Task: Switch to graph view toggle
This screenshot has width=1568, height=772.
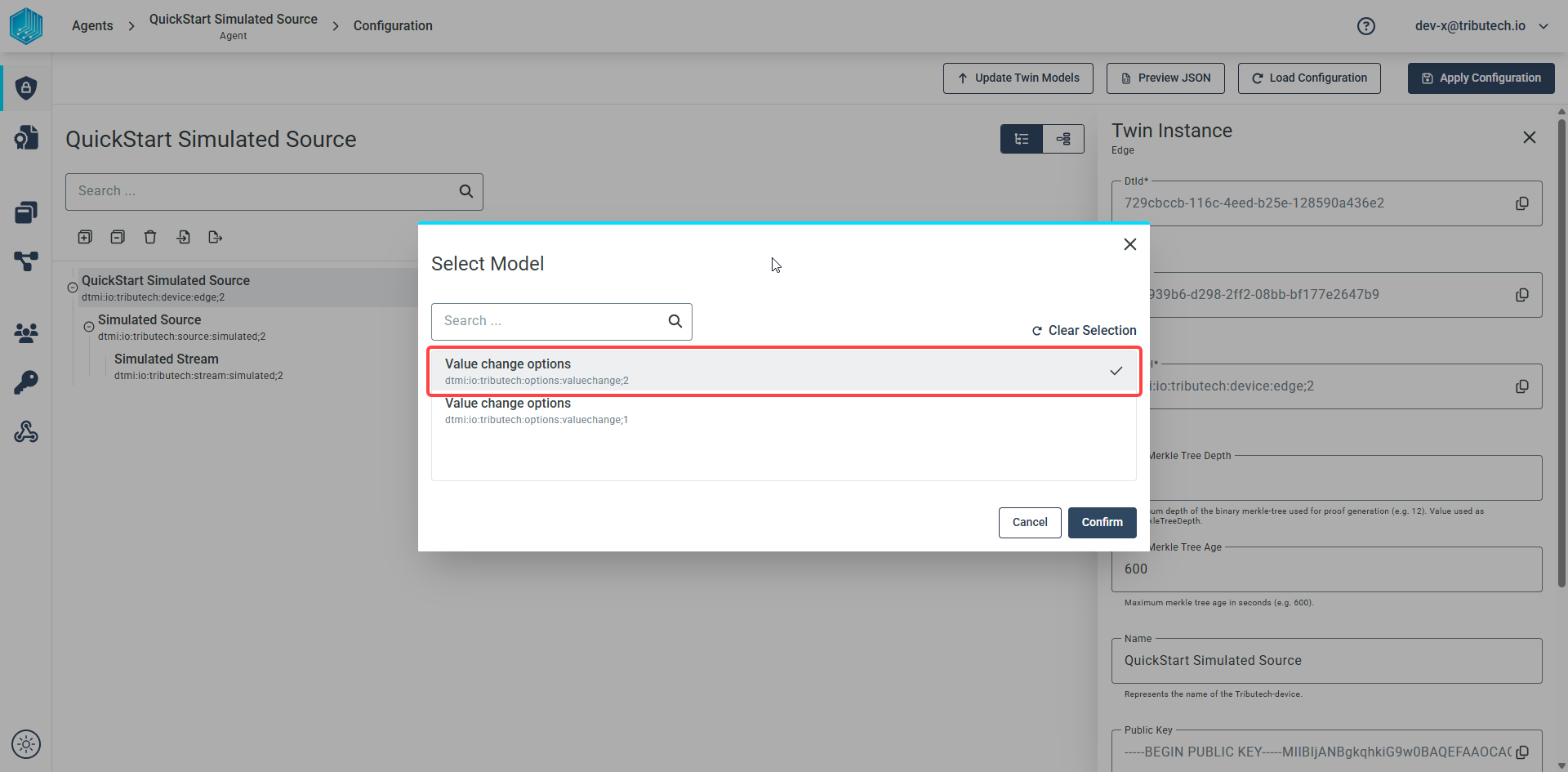Action: (1063, 139)
